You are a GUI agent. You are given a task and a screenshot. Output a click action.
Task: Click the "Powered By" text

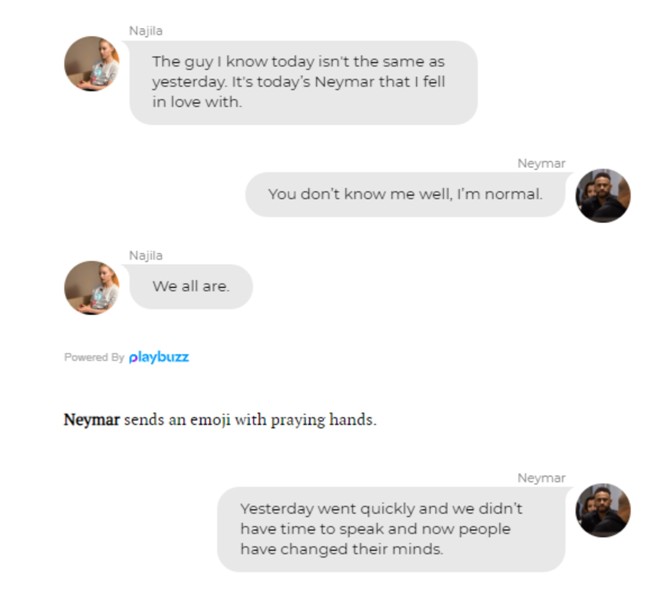click(x=94, y=357)
